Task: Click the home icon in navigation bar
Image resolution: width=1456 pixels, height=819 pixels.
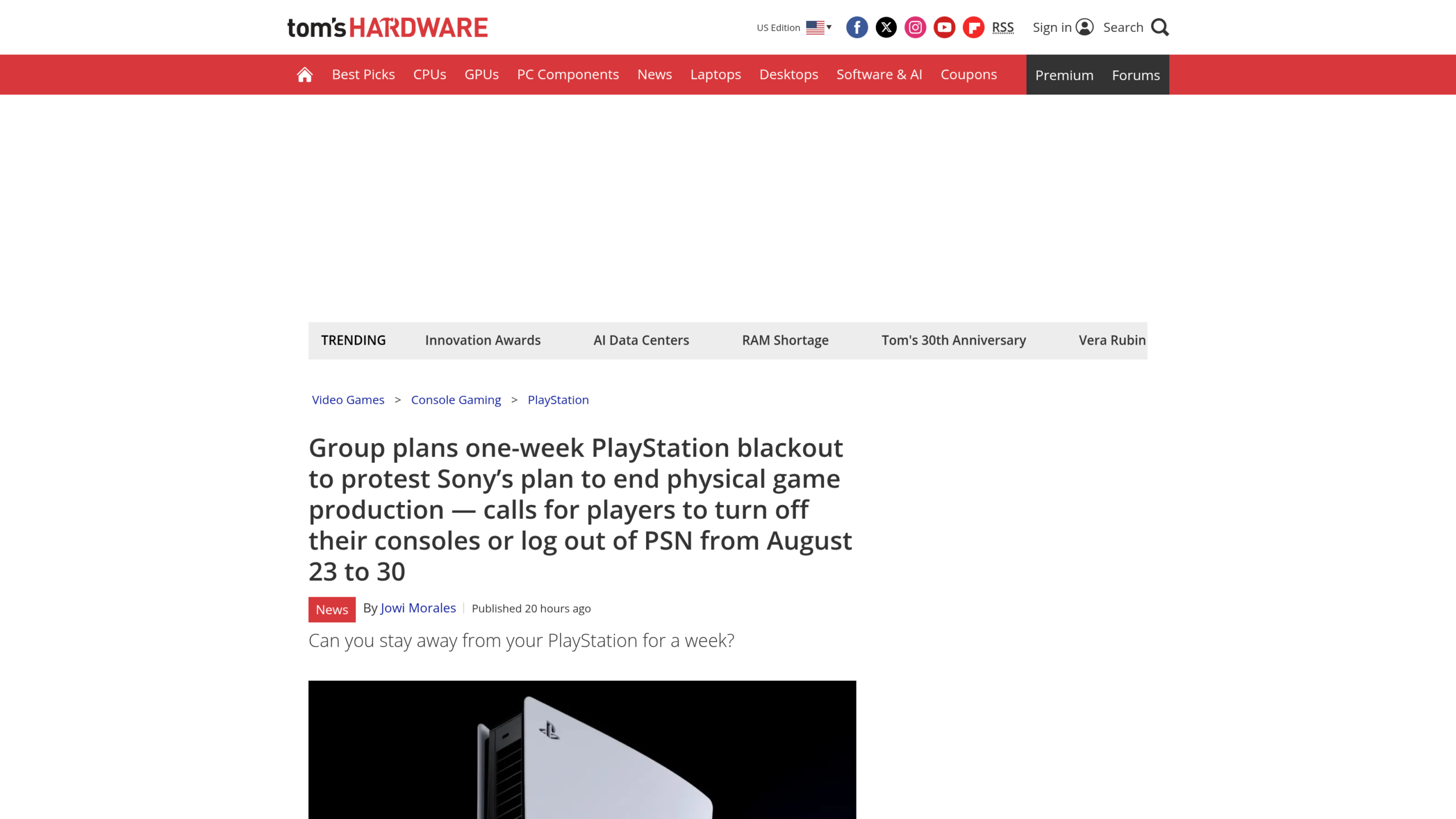Action: click(305, 75)
